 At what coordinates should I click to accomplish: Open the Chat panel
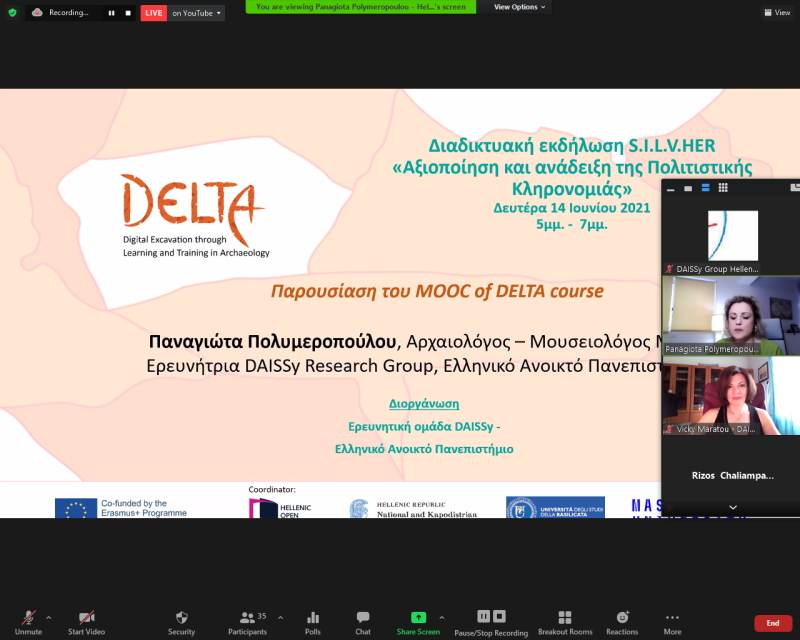(x=363, y=623)
